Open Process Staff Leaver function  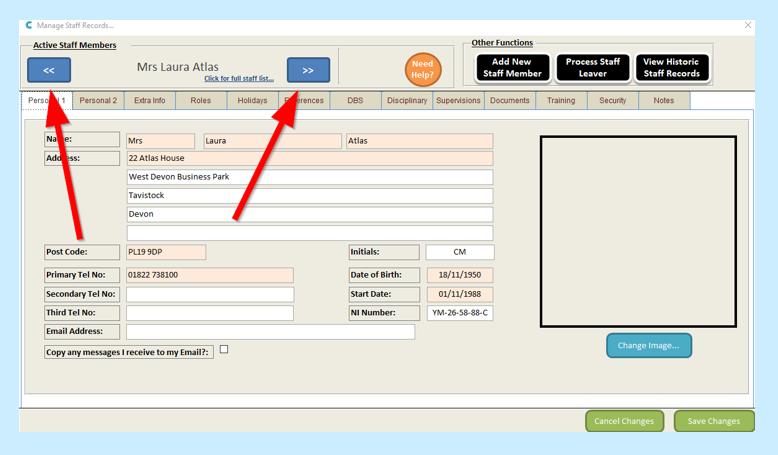click(593, 68)
